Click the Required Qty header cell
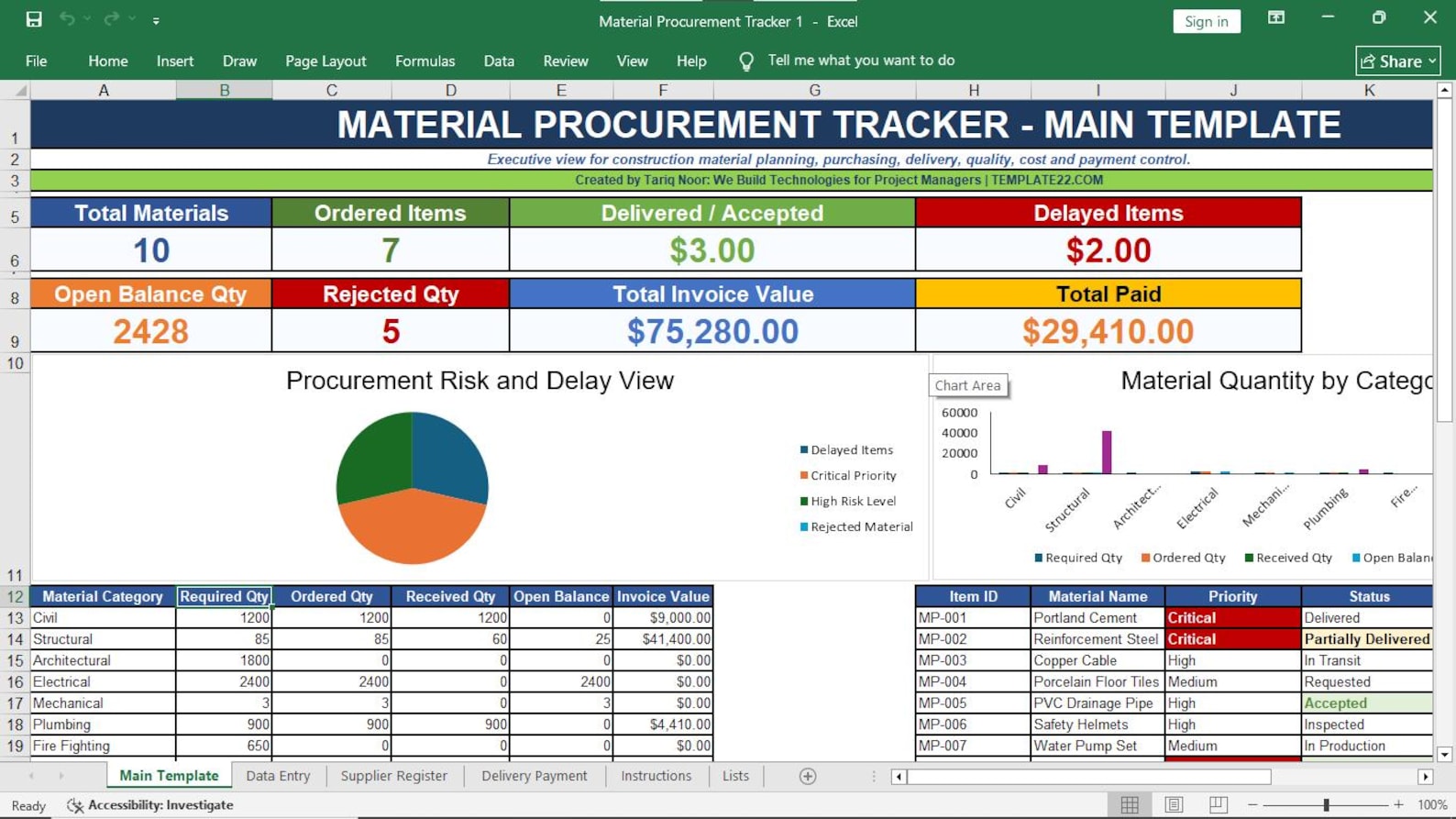This screenshot has width=1456, height=819. pos(225,596)
